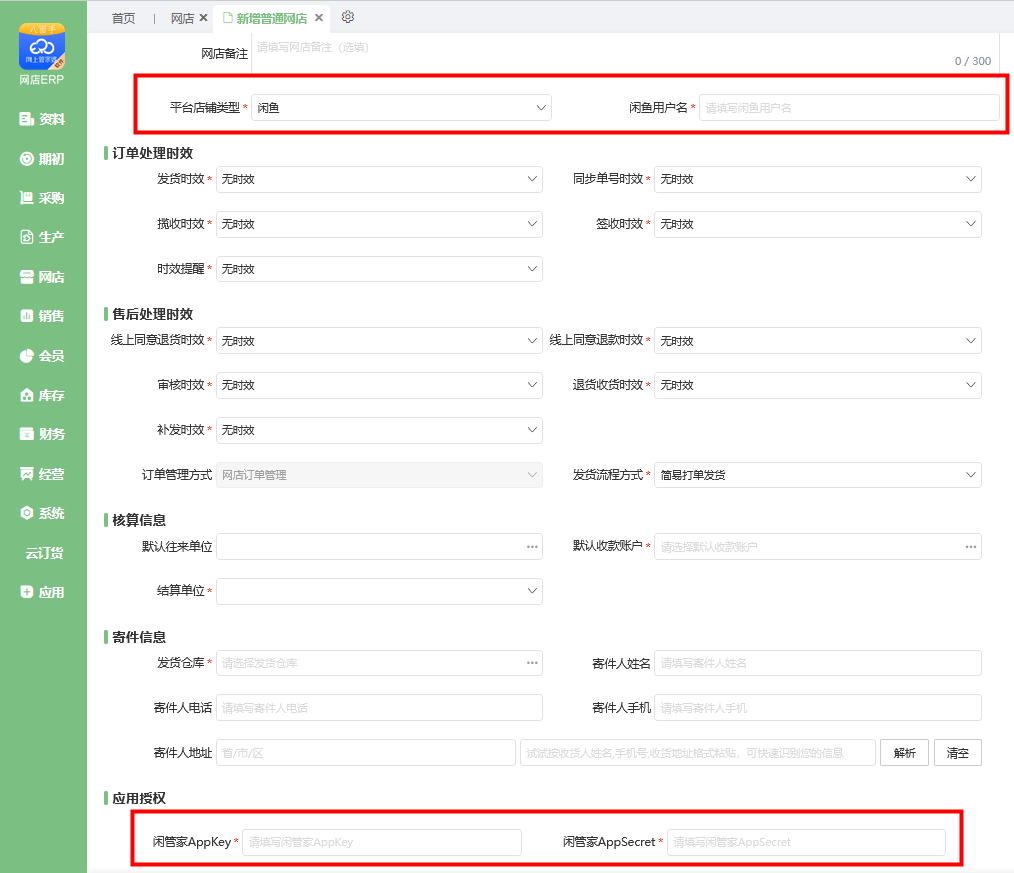
Task: Click the 清空 button
Action: coord(958,753)
